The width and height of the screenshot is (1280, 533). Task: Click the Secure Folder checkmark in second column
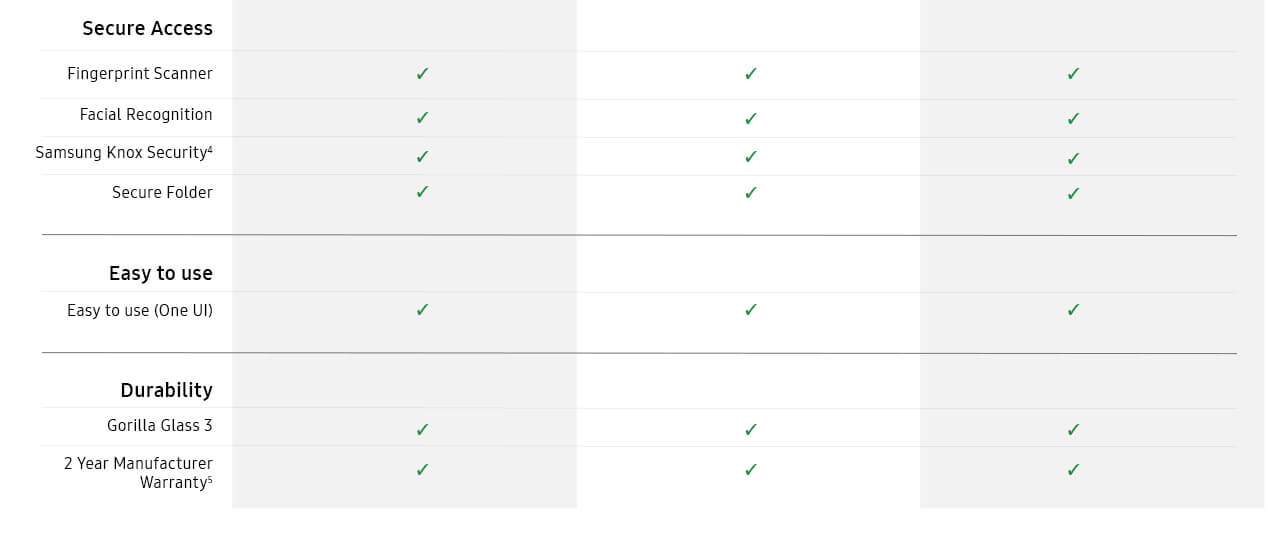point(751,193)
